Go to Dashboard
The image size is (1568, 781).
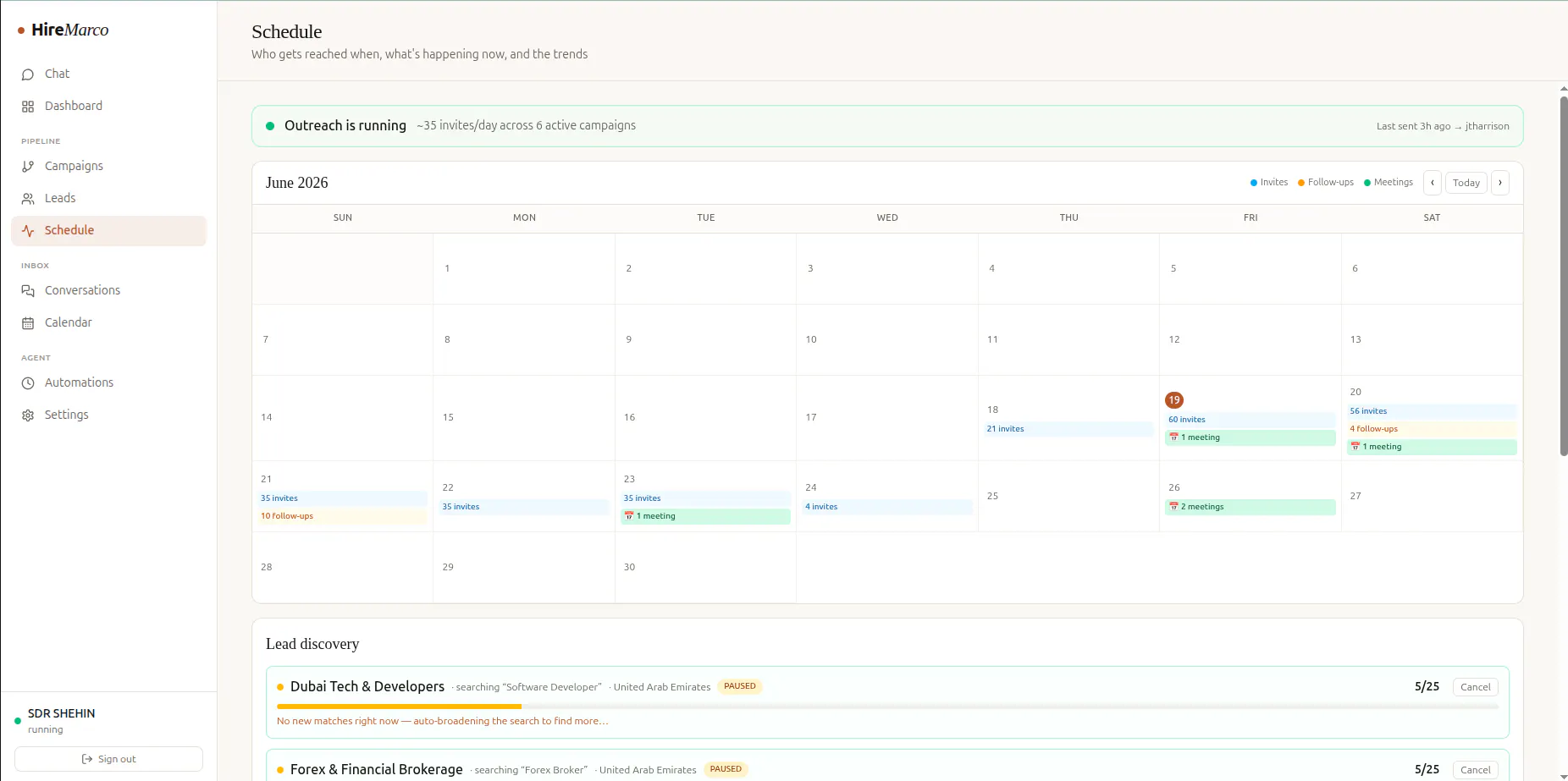(108, 107)
